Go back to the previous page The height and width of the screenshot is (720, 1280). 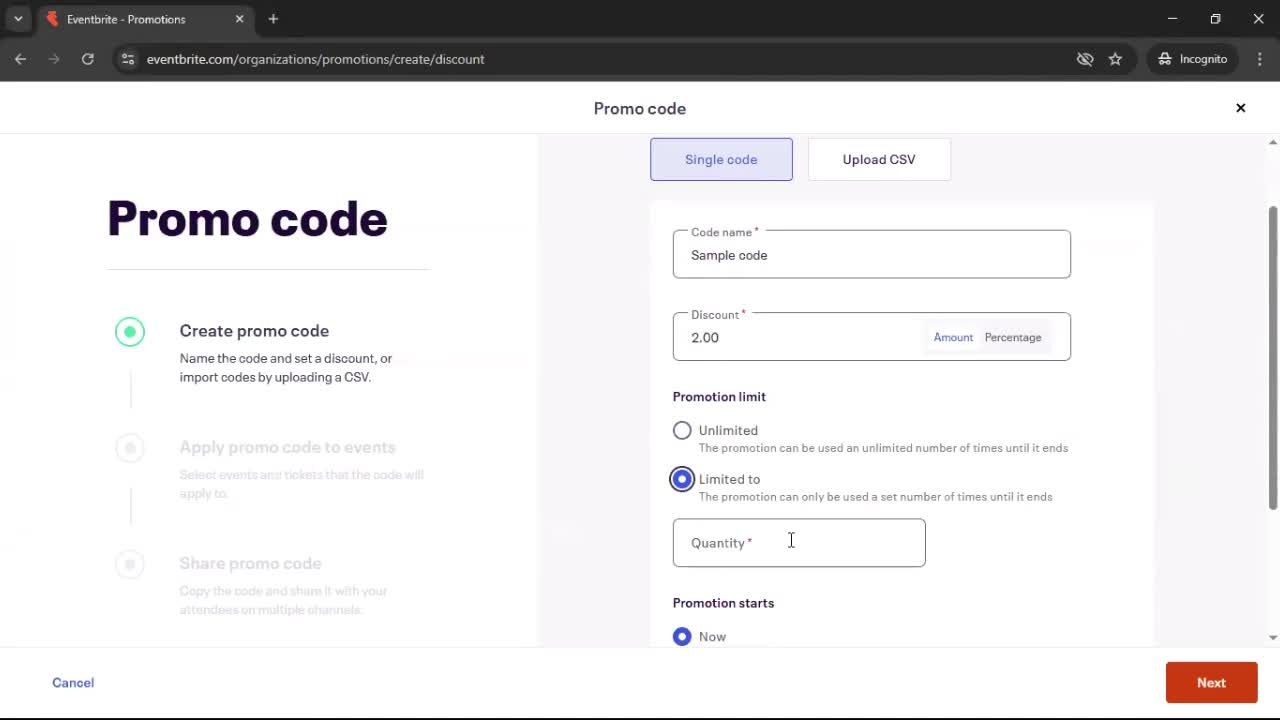click(20, 59)
